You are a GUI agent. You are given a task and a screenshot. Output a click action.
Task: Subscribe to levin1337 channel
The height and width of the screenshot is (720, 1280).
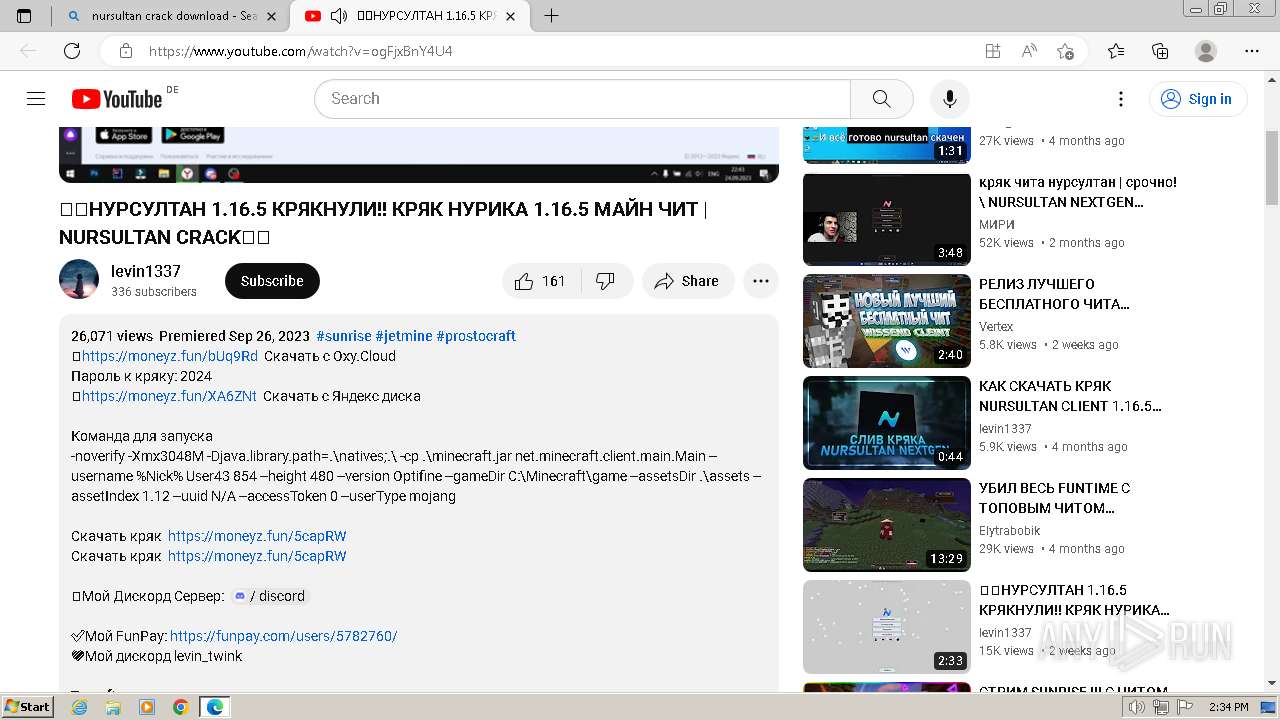(272, 281)
